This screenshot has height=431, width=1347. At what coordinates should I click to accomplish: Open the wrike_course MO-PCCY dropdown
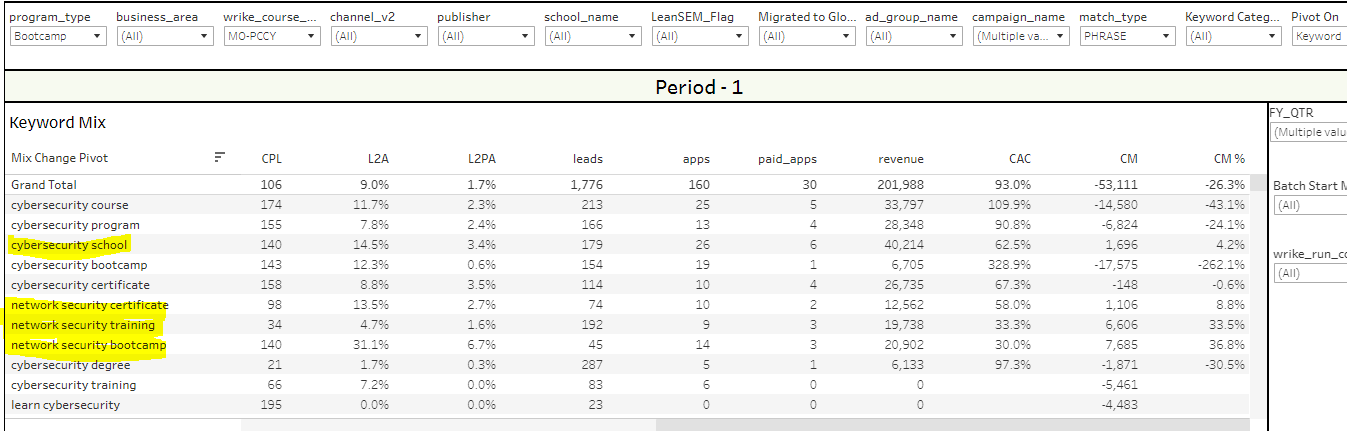pos(272,36)
